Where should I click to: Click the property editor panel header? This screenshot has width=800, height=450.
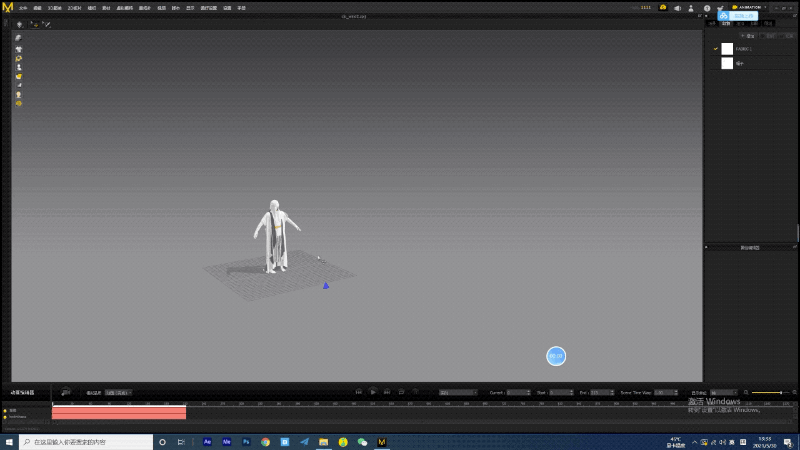point(750,247)
